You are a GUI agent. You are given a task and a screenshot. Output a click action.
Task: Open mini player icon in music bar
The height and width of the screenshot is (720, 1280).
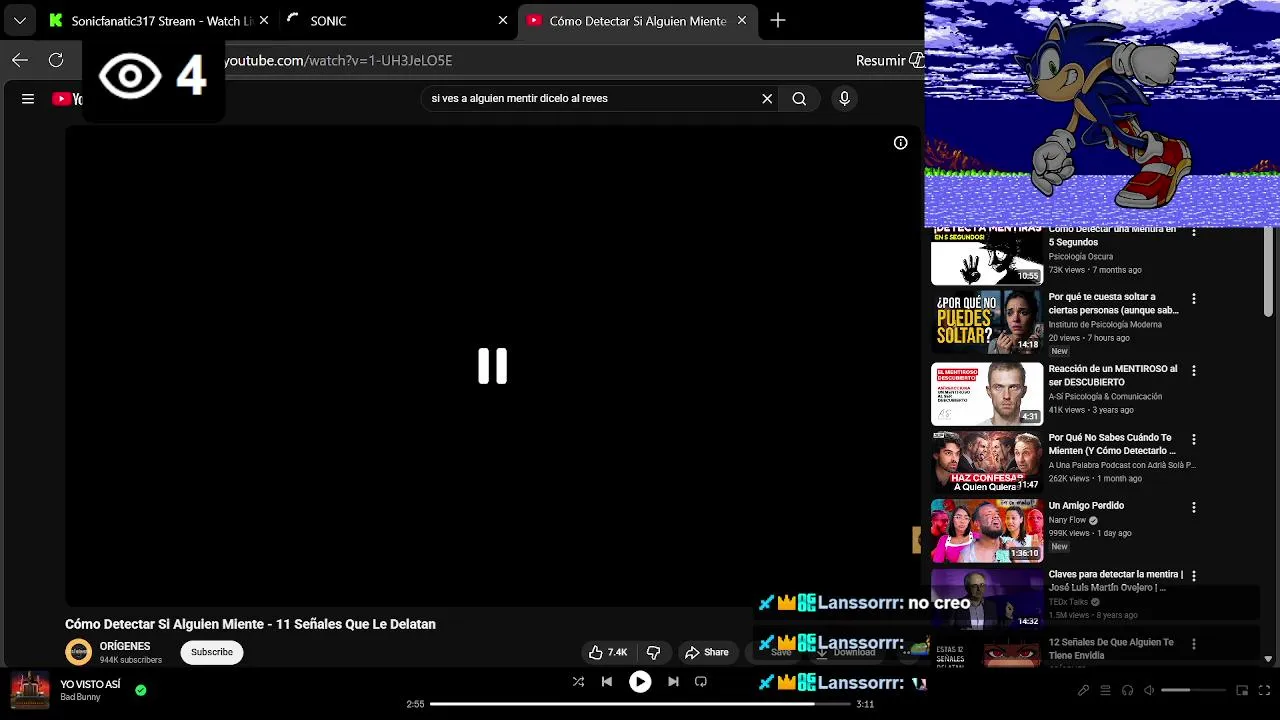pyautogui.click(x=1242, y=690)
